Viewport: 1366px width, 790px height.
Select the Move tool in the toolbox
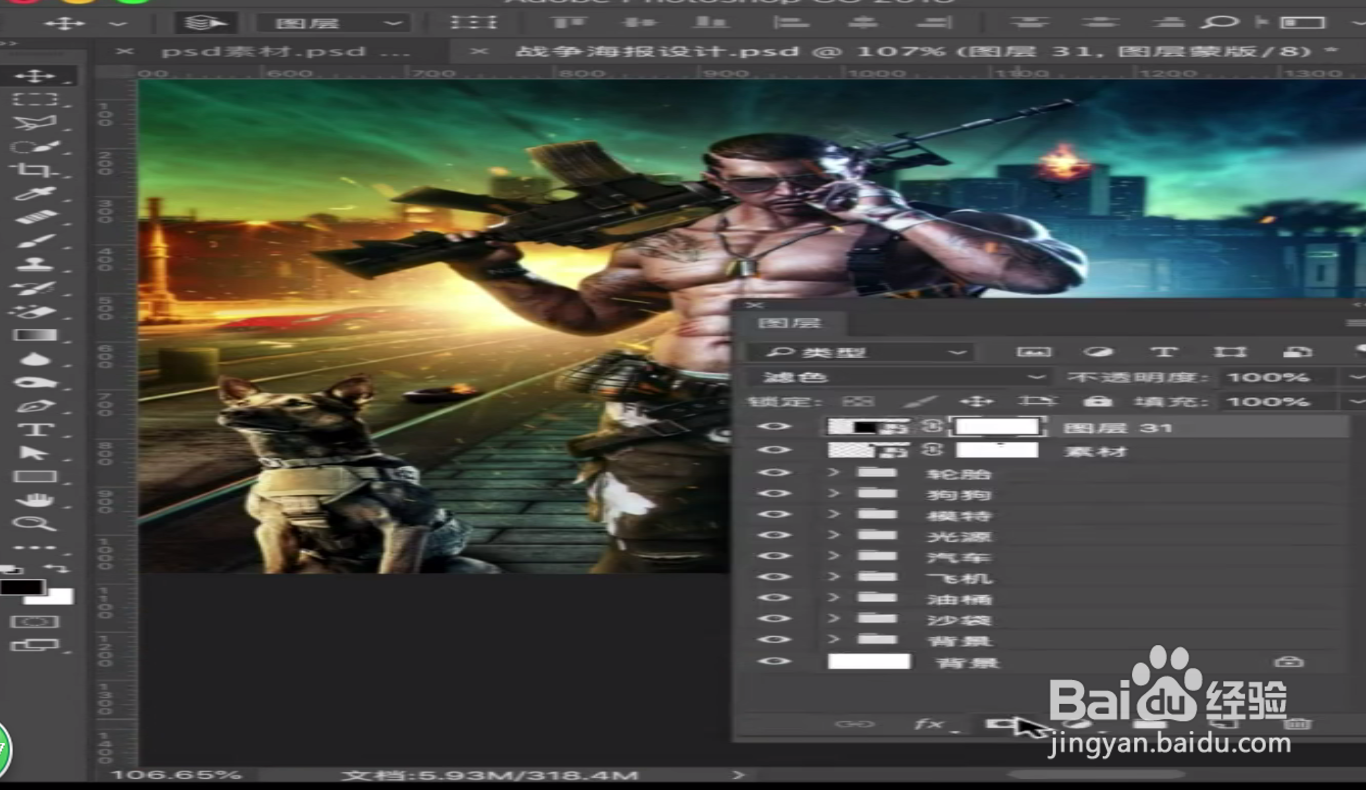tap(35, 76)
